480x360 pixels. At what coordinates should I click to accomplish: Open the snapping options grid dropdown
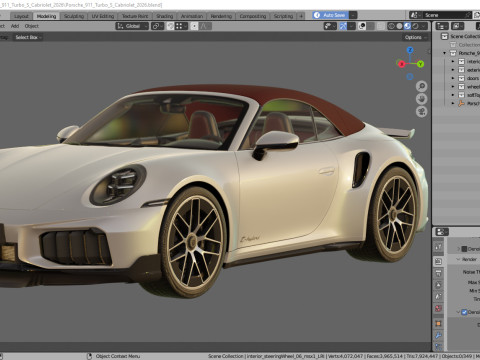181,26
